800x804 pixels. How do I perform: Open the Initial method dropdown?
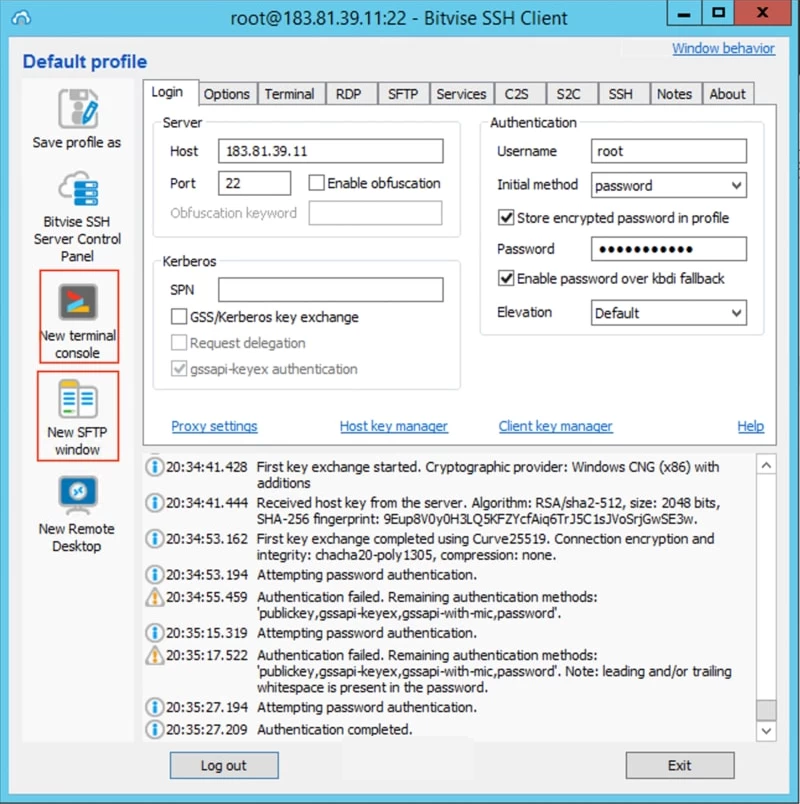(x=669, y=185)
